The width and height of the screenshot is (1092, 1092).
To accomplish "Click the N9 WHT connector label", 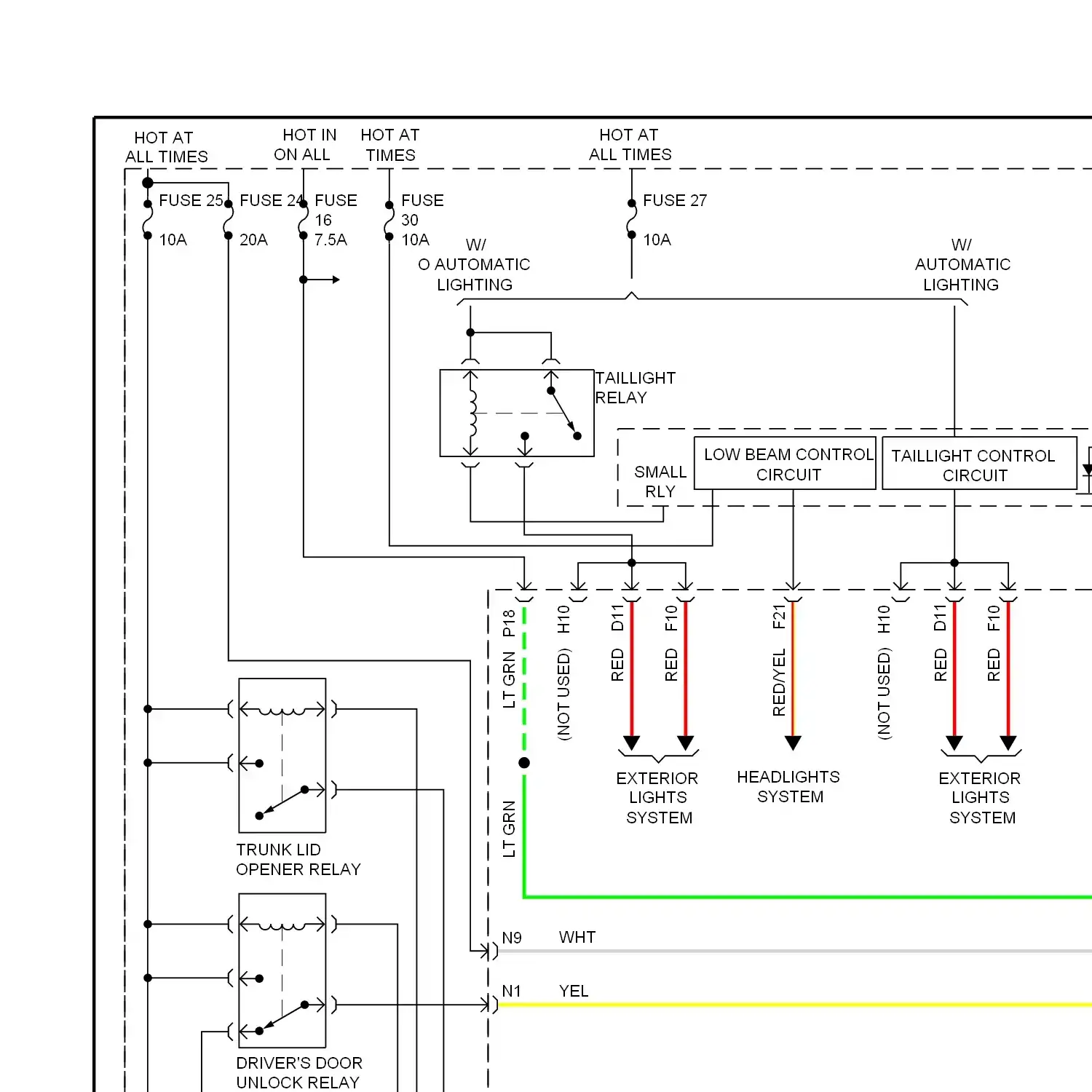I will 512,938.
